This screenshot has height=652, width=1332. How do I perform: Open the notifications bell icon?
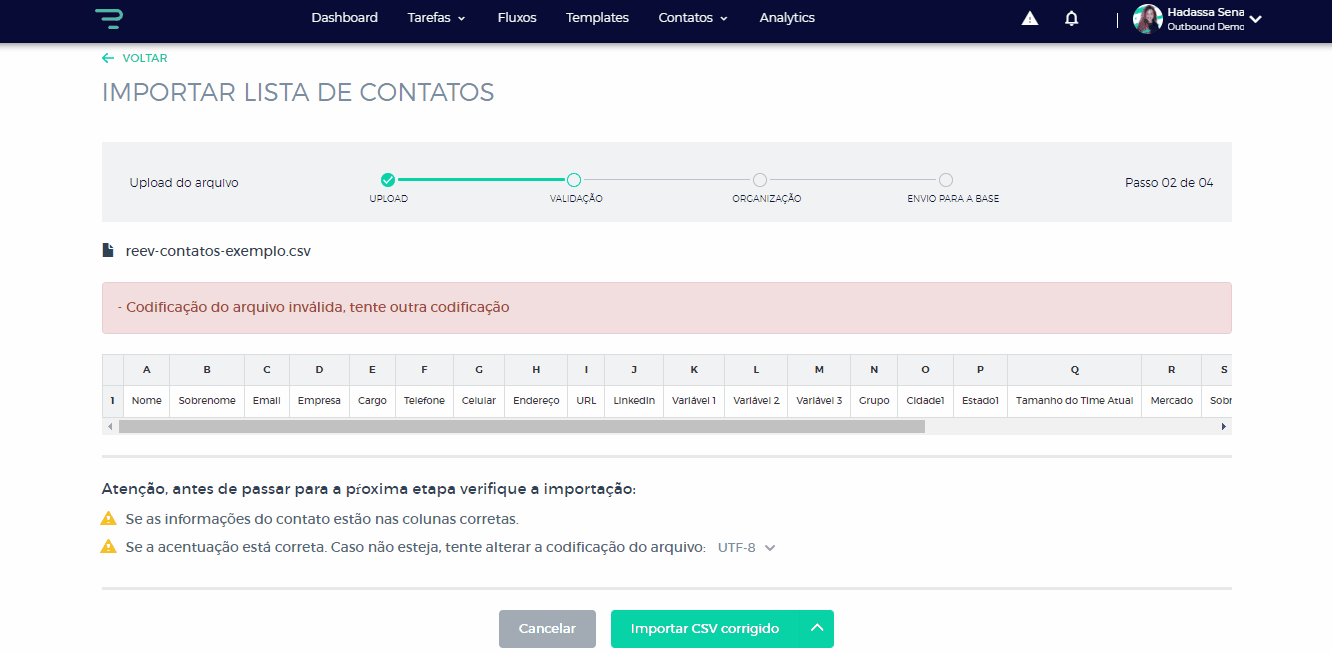pyautogui.click(x=1071, y=18)
